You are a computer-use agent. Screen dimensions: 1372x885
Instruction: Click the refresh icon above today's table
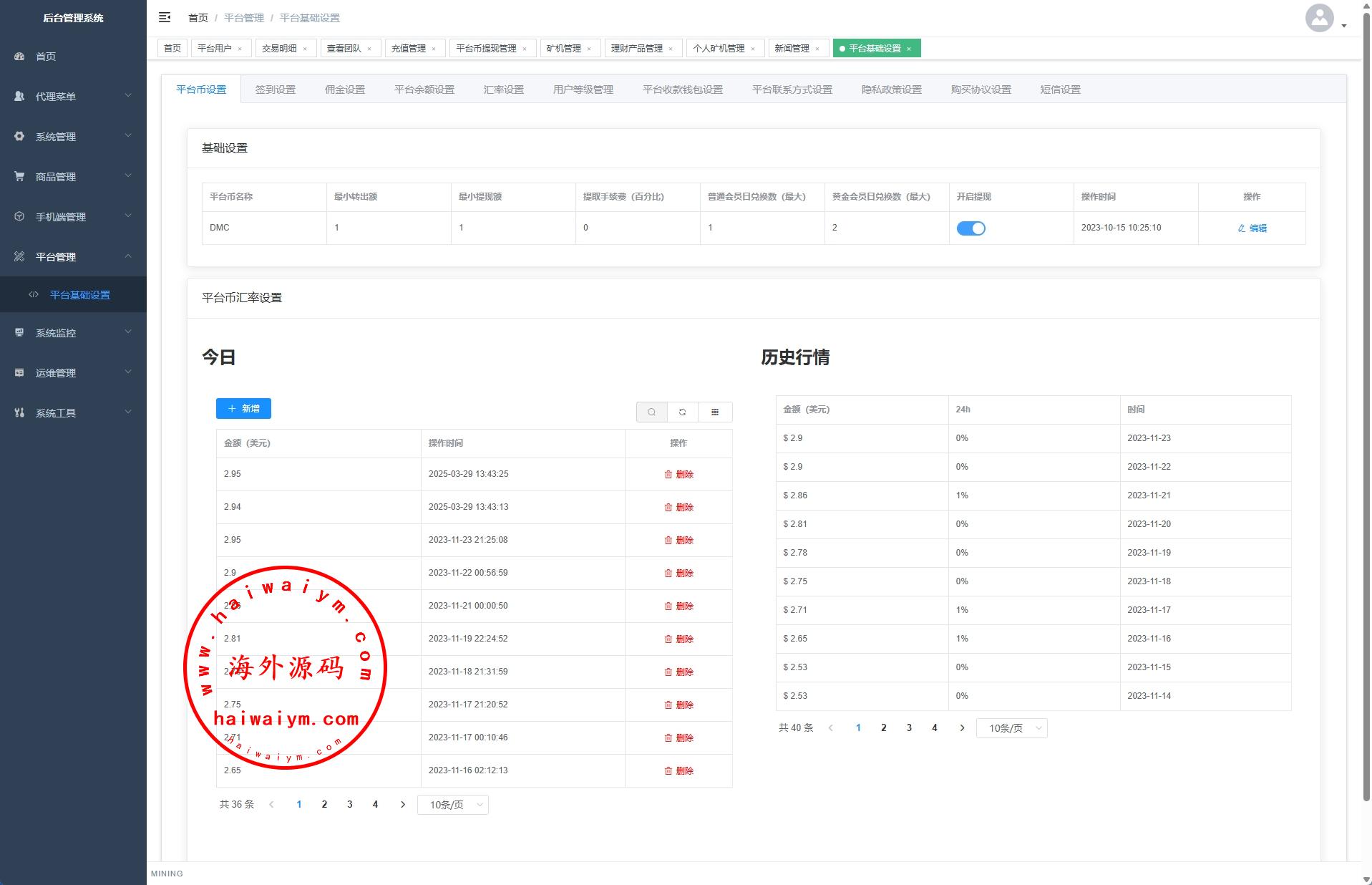(683, 412)
